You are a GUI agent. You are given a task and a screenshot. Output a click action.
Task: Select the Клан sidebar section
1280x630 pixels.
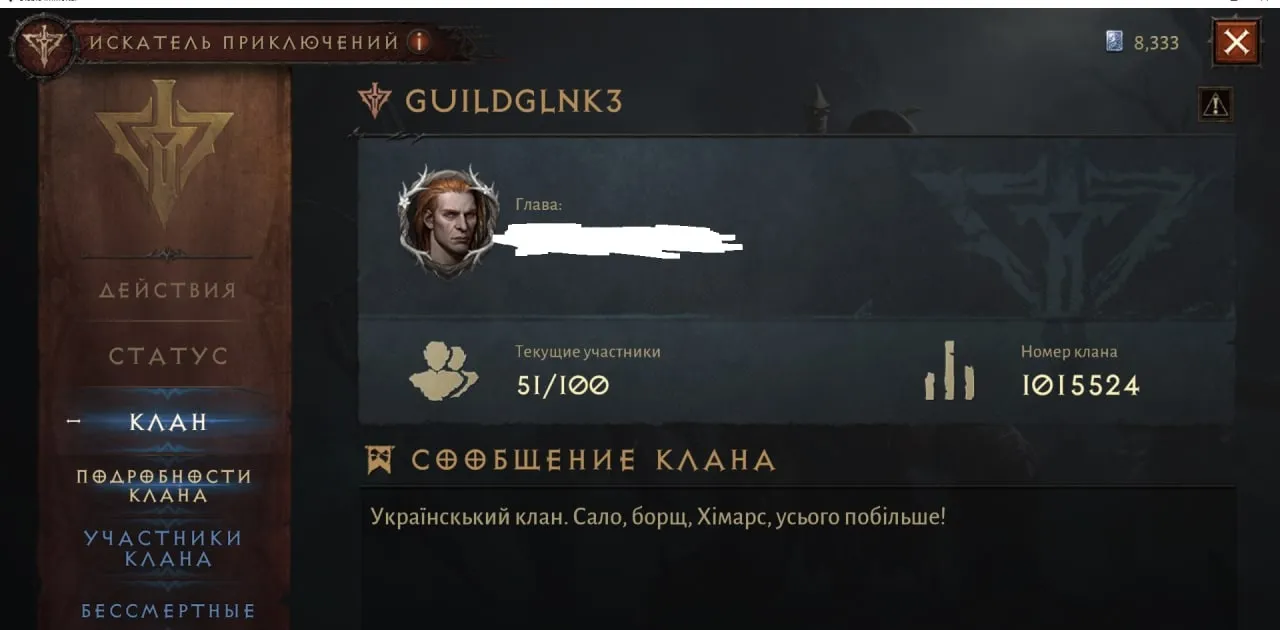click(x=168, y=422)
